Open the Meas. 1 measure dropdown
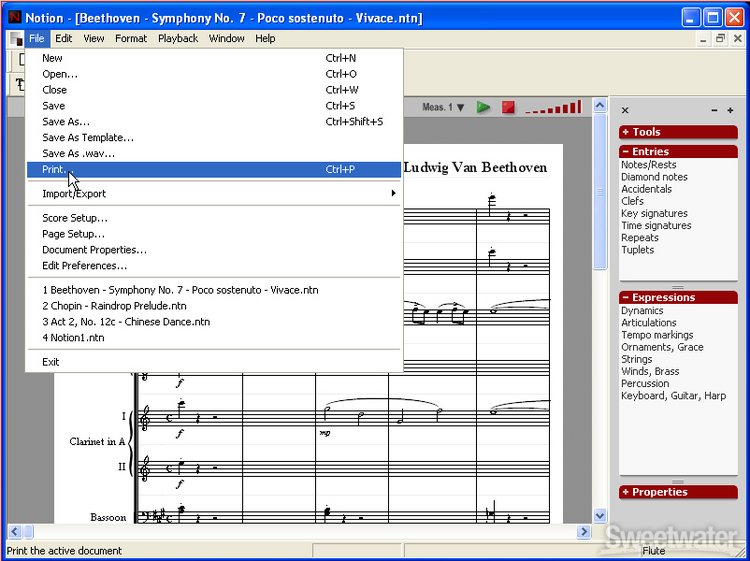This screenshot has height=561, width=750. click(443, 107)
